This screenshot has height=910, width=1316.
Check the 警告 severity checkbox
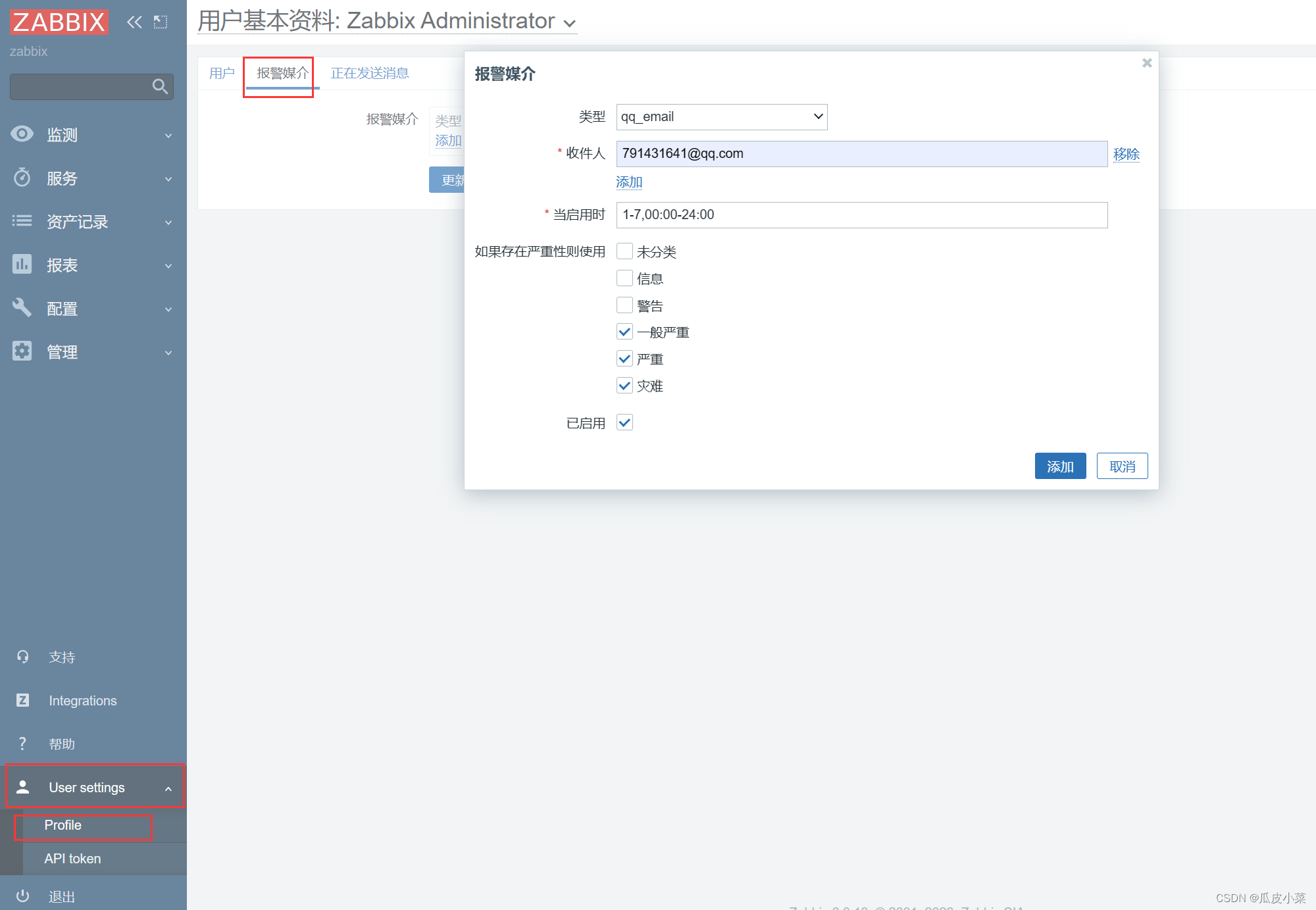(624, 305)
